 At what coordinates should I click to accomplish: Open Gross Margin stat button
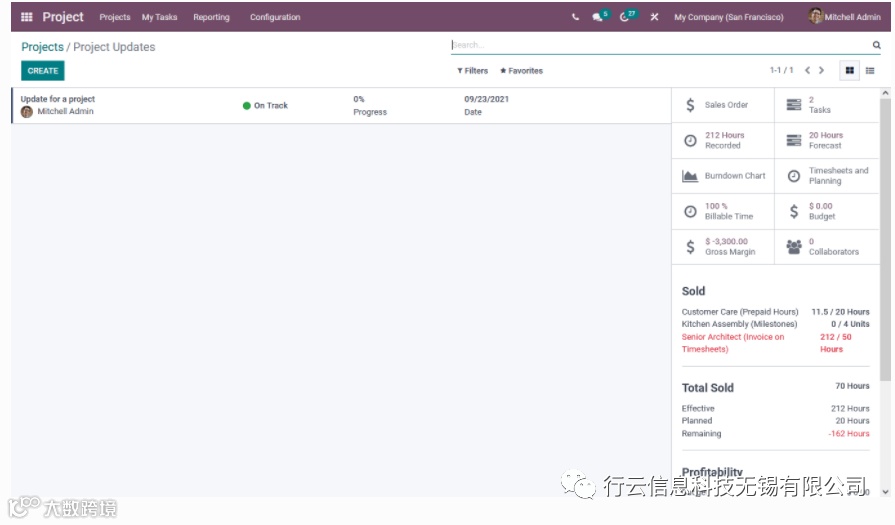[723, 247]
